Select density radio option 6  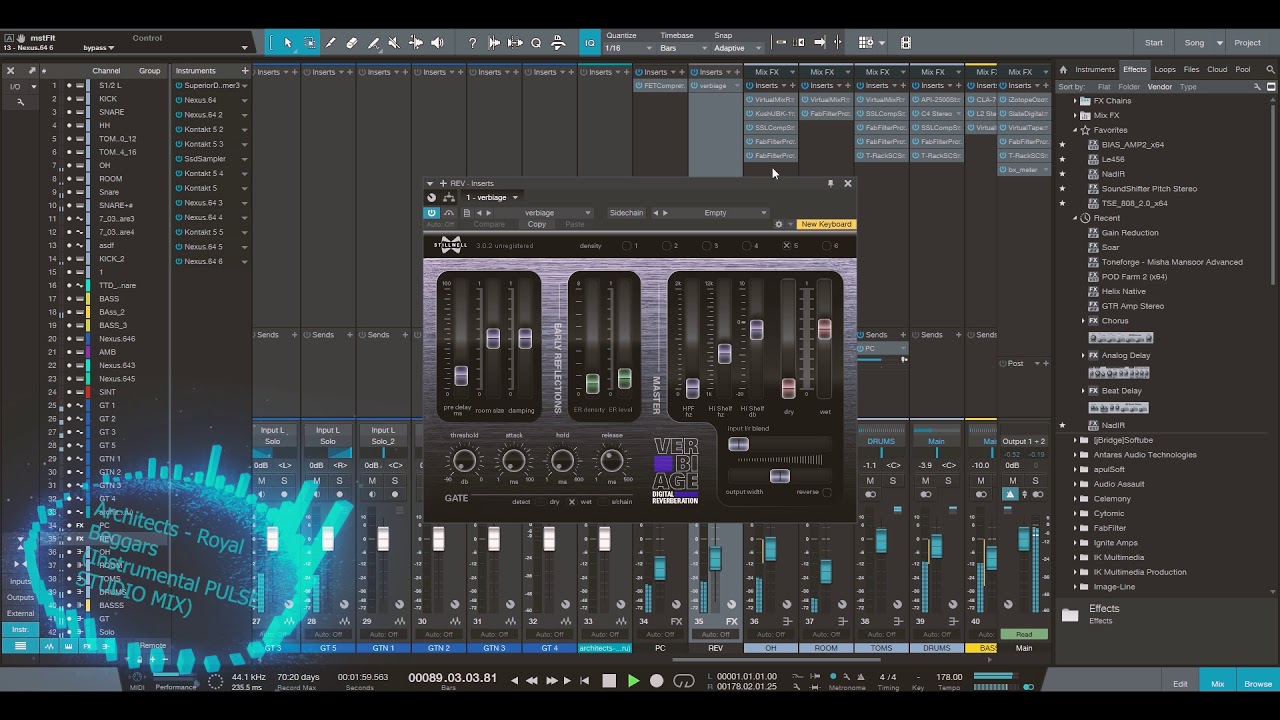click(827, 246)
